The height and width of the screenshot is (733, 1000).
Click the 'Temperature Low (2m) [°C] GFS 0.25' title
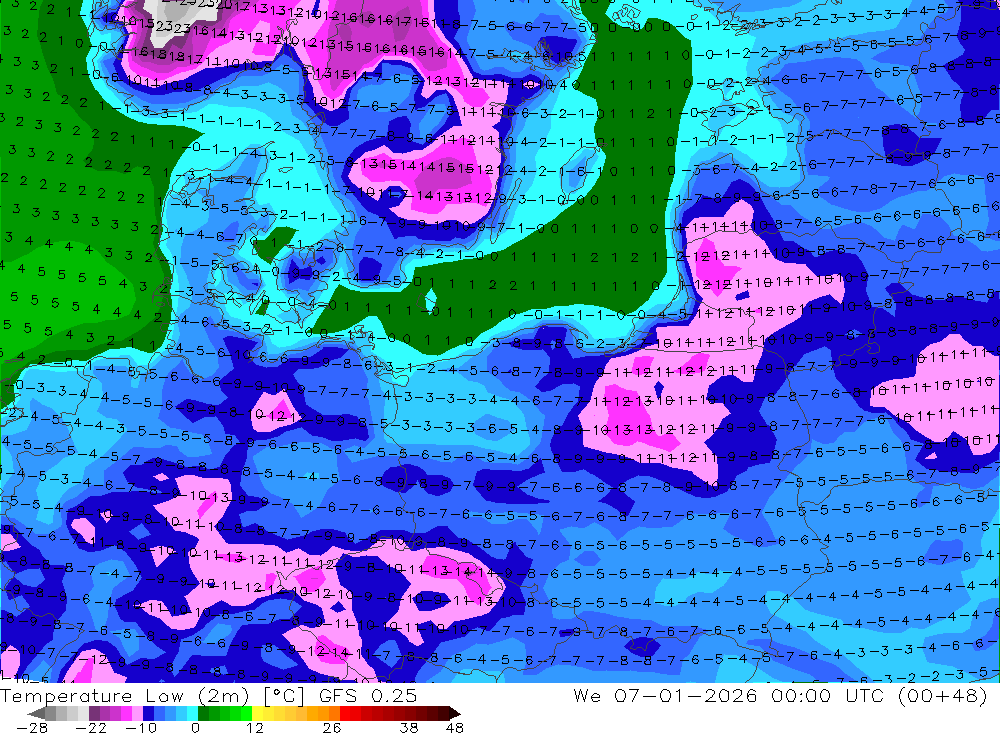coord(209,695)
